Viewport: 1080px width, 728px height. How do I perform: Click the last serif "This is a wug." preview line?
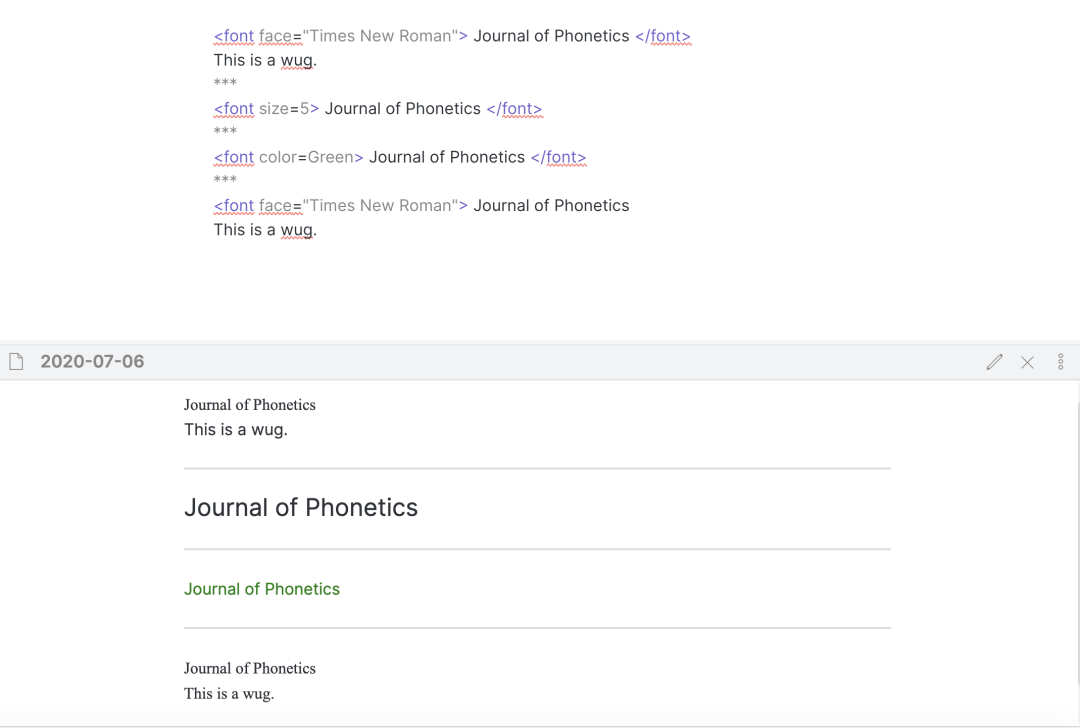tap(229, 693)
